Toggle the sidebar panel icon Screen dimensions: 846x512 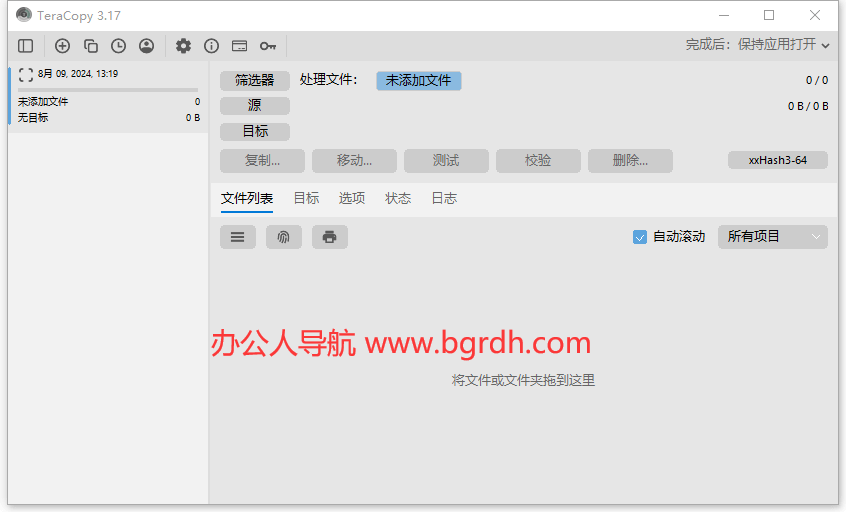coord(26,45)
